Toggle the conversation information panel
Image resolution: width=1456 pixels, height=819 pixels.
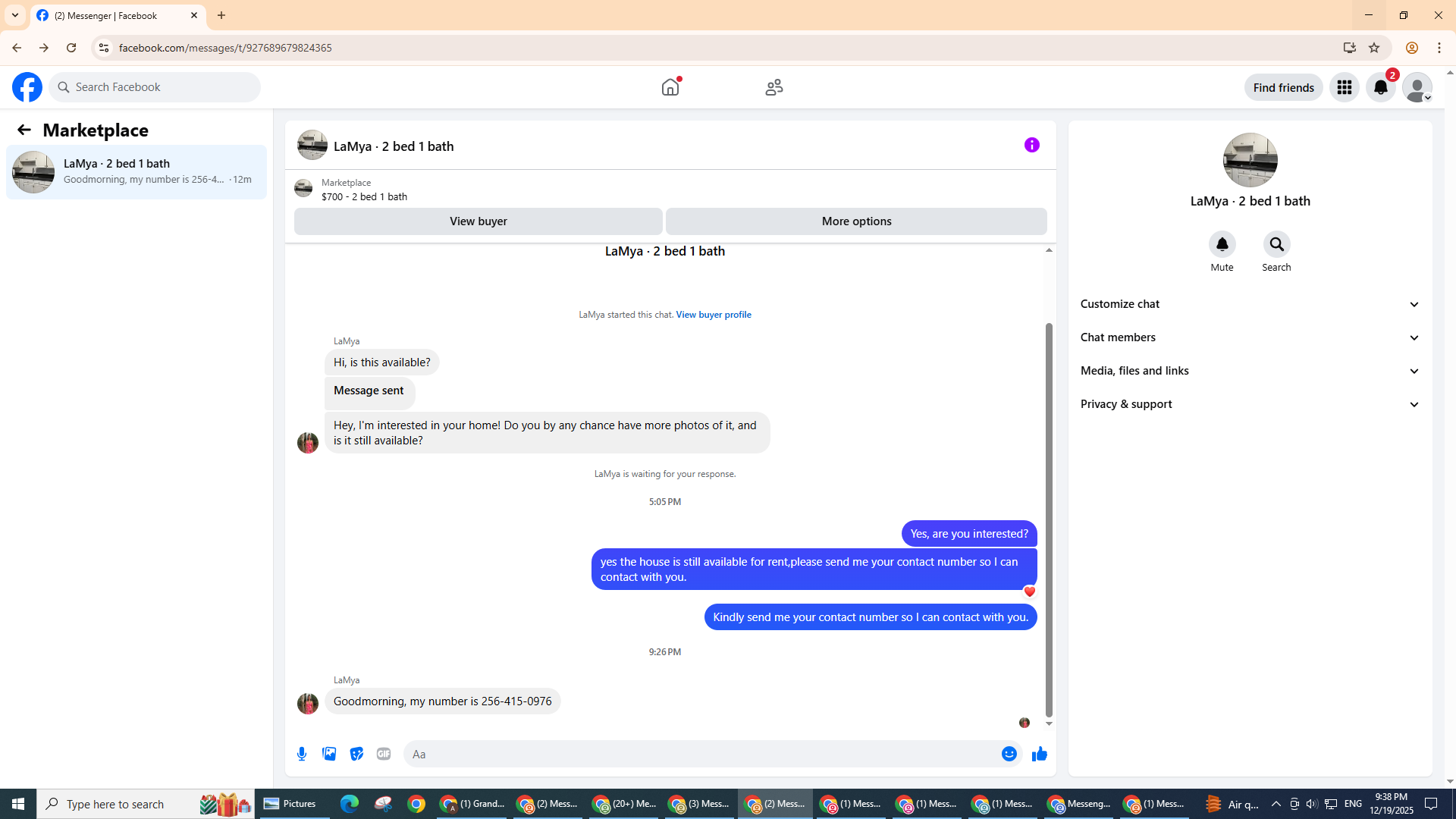pos(1031,145)
